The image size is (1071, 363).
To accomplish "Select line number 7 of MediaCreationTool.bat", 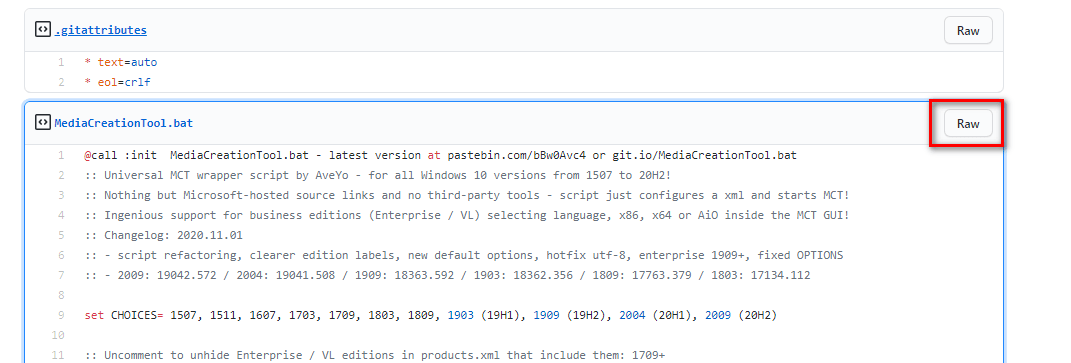I will tap(61, 275).
